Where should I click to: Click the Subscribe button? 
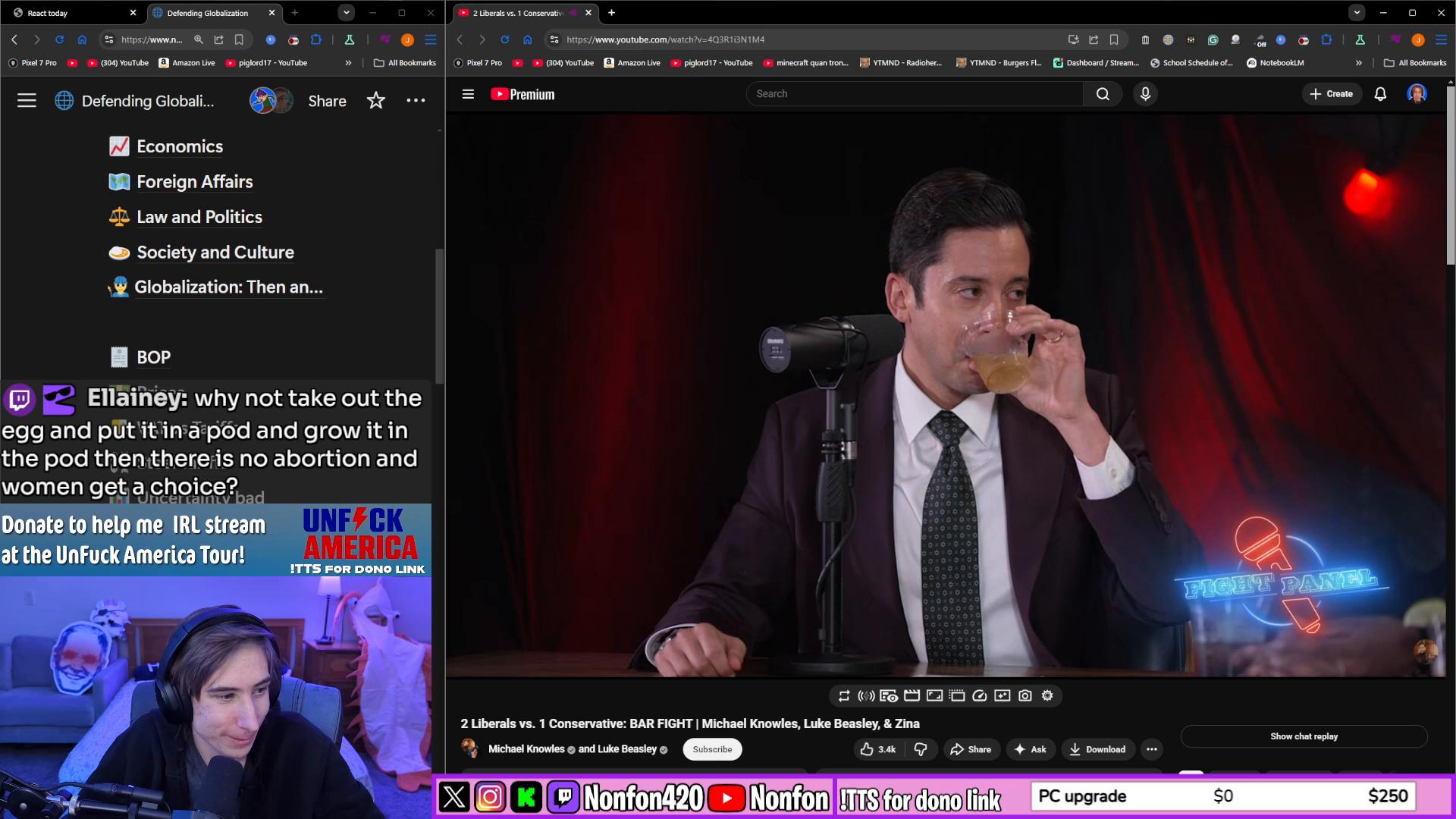pos(711,749)
